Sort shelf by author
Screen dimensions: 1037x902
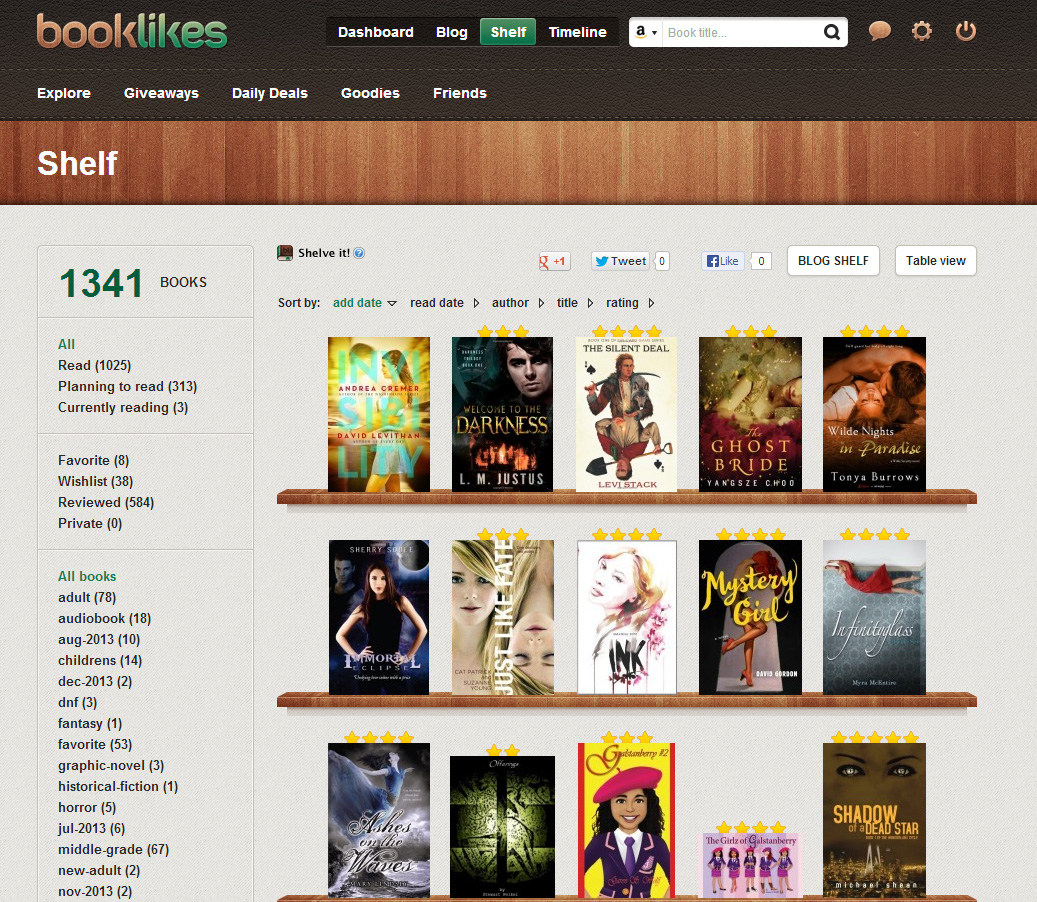517,303
